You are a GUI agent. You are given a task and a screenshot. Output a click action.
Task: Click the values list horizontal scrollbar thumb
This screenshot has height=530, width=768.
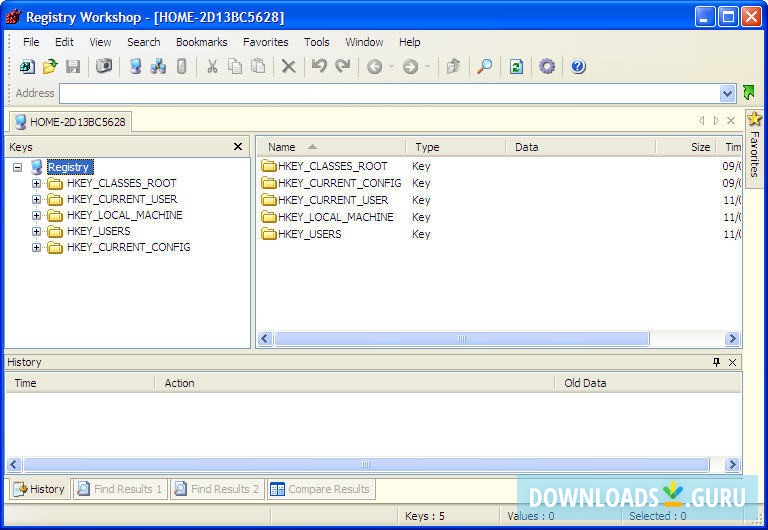[x=462, y=338]
